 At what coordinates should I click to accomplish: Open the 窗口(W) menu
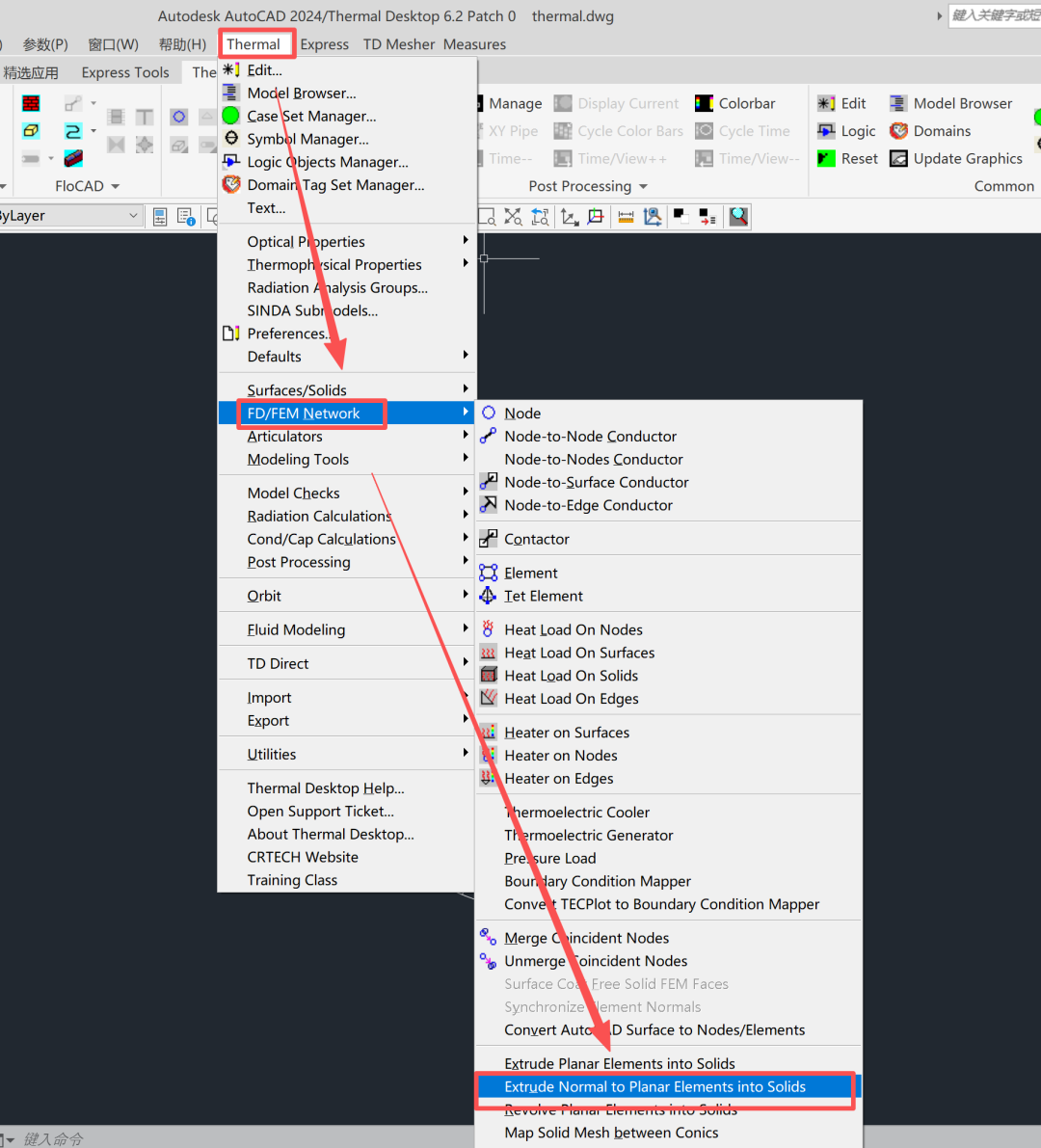(113, 44)
